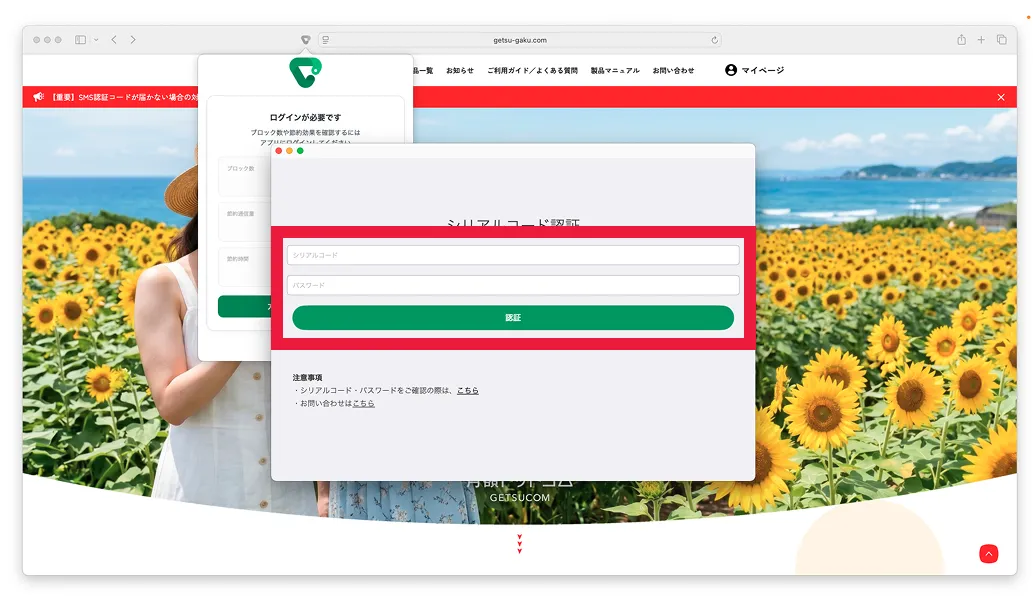Screen dimensions: 1033x602
Task: Click the megaphone icon in the red banner
Action: 39,97
